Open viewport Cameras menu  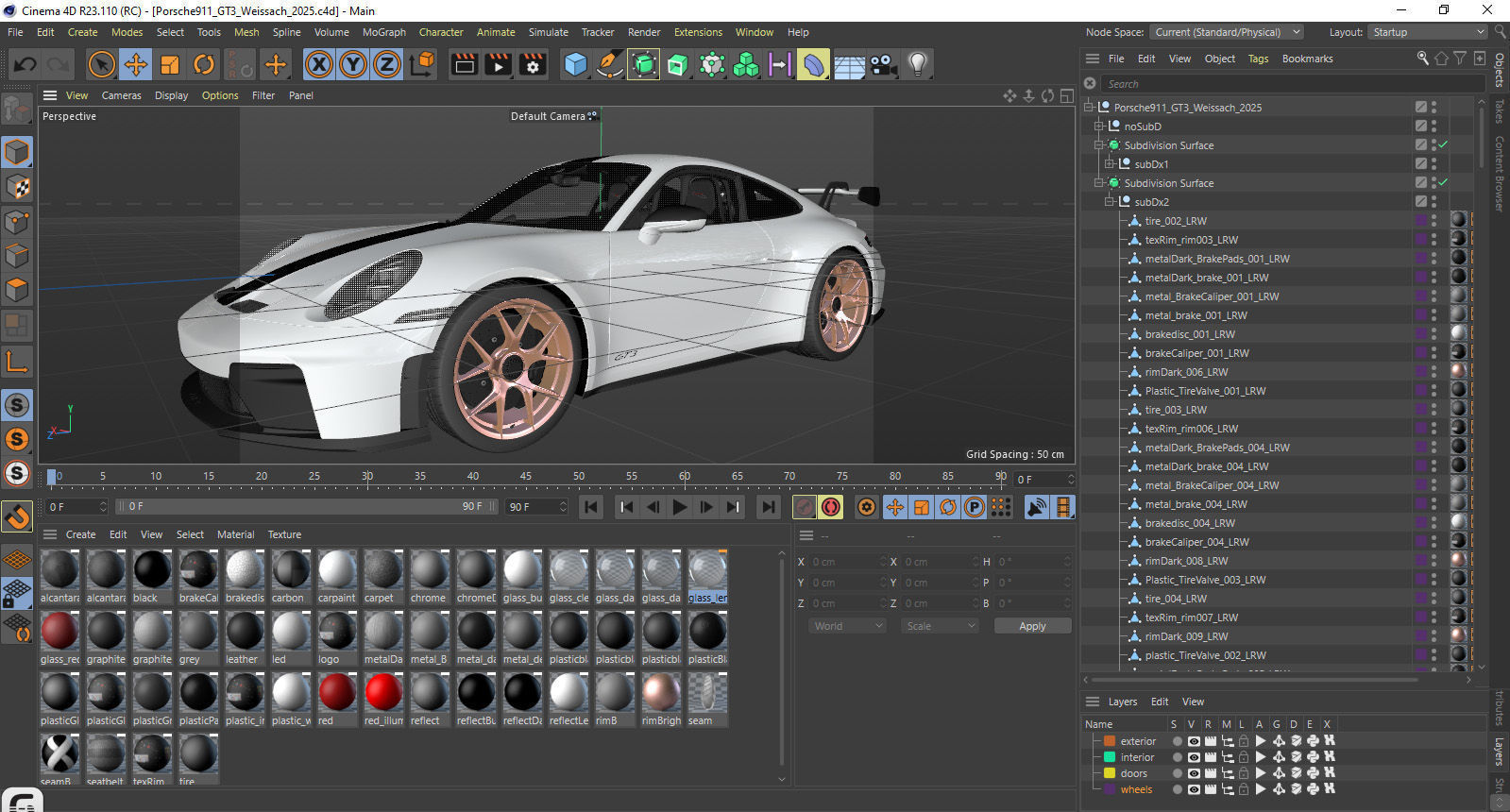point(122,95)
